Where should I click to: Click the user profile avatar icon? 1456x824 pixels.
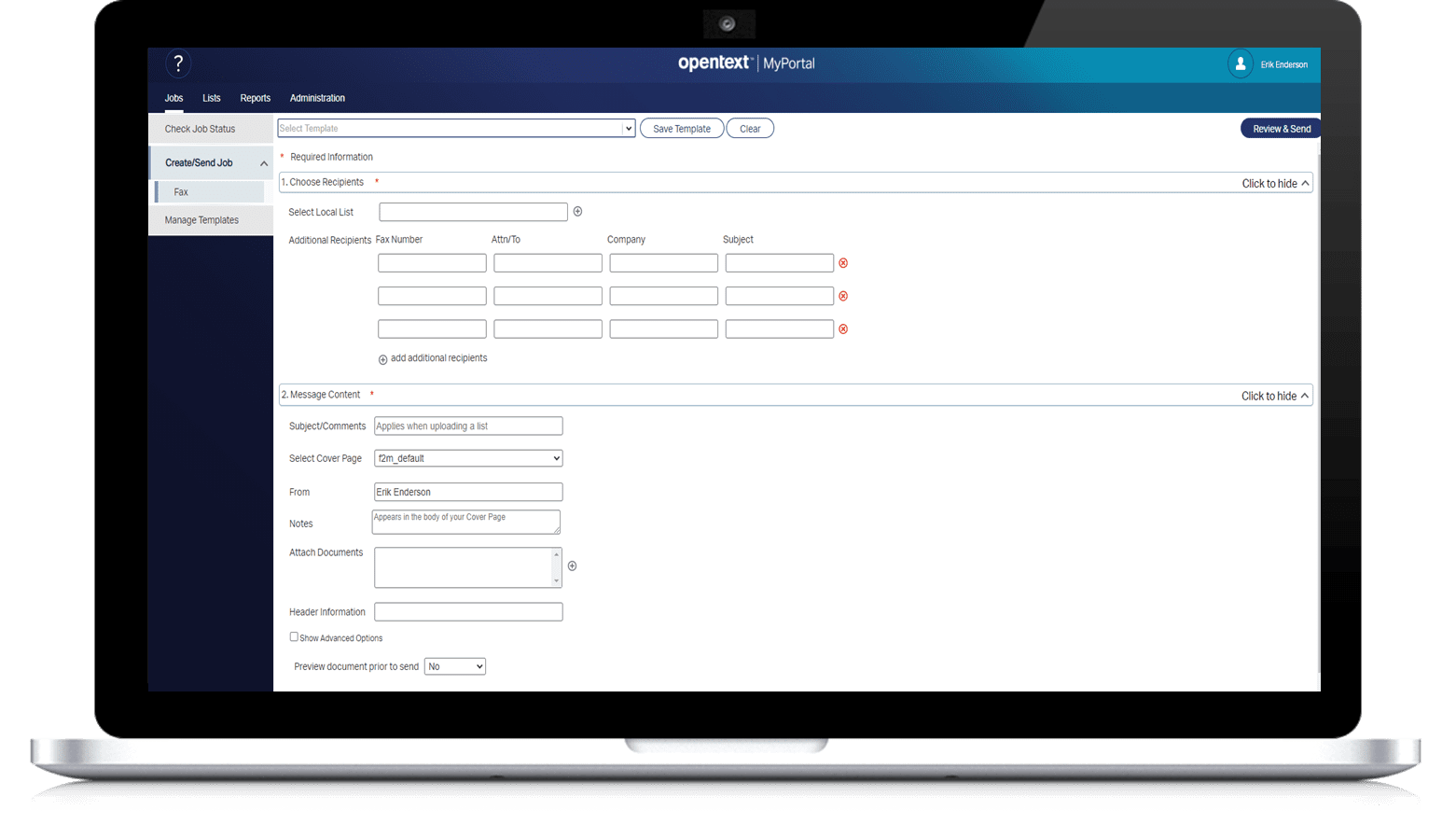point(1240,64)
